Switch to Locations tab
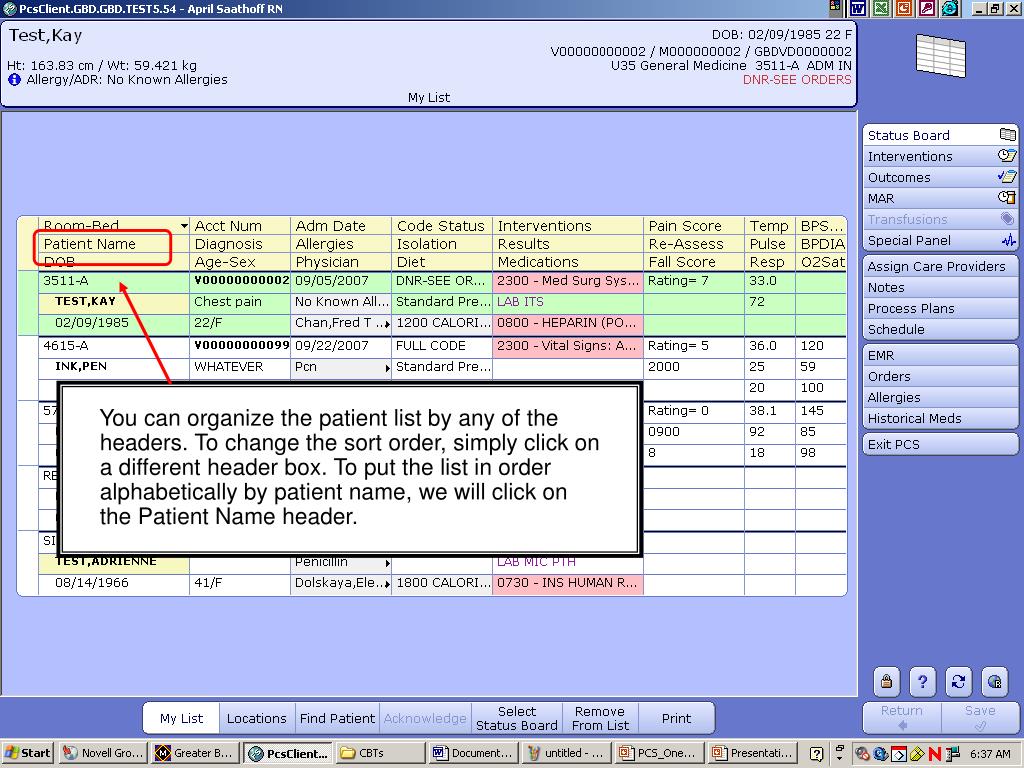 [257, 718]
